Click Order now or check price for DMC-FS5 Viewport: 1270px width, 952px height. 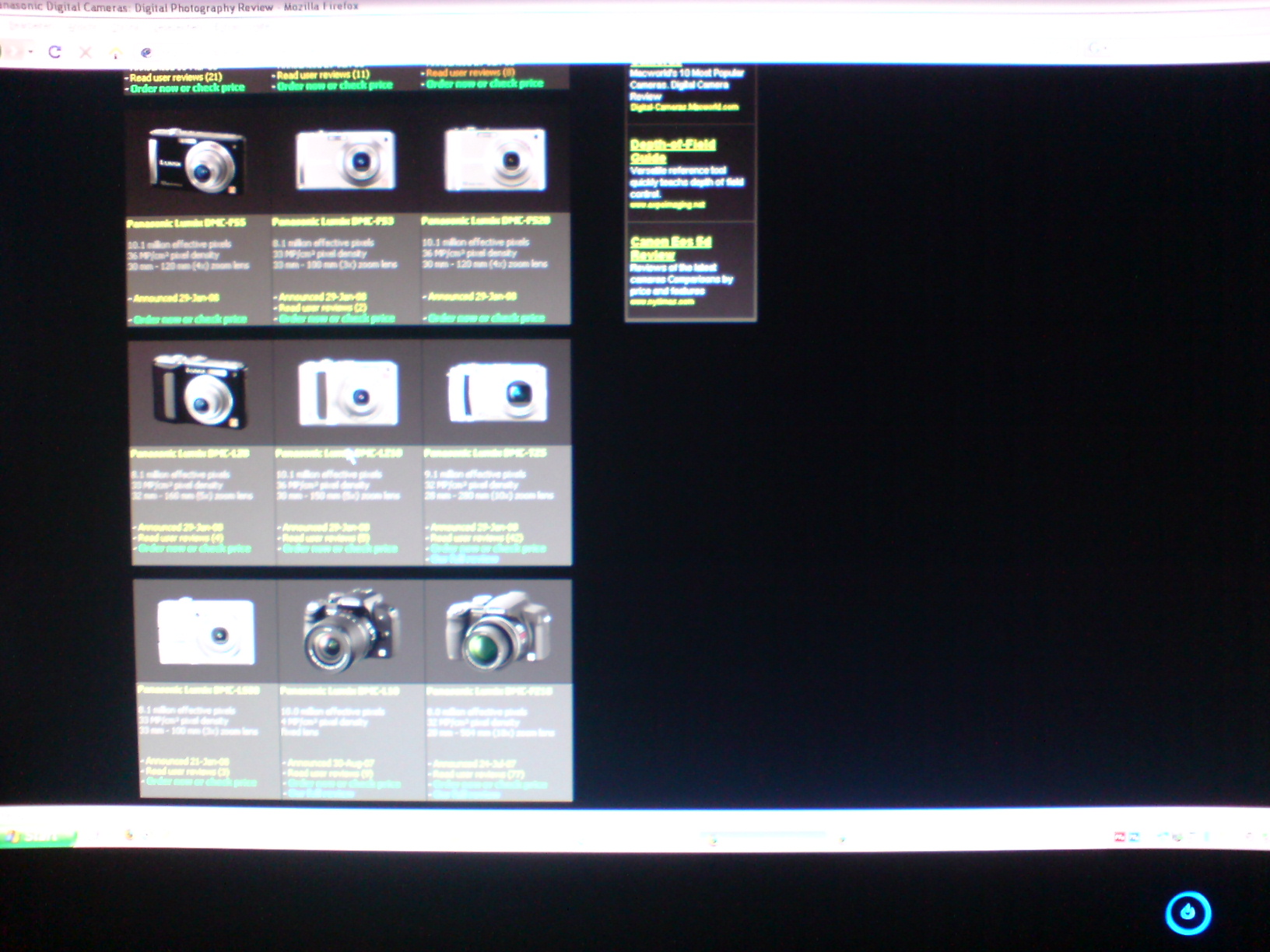pyautogui.click(x=190, y=320)
